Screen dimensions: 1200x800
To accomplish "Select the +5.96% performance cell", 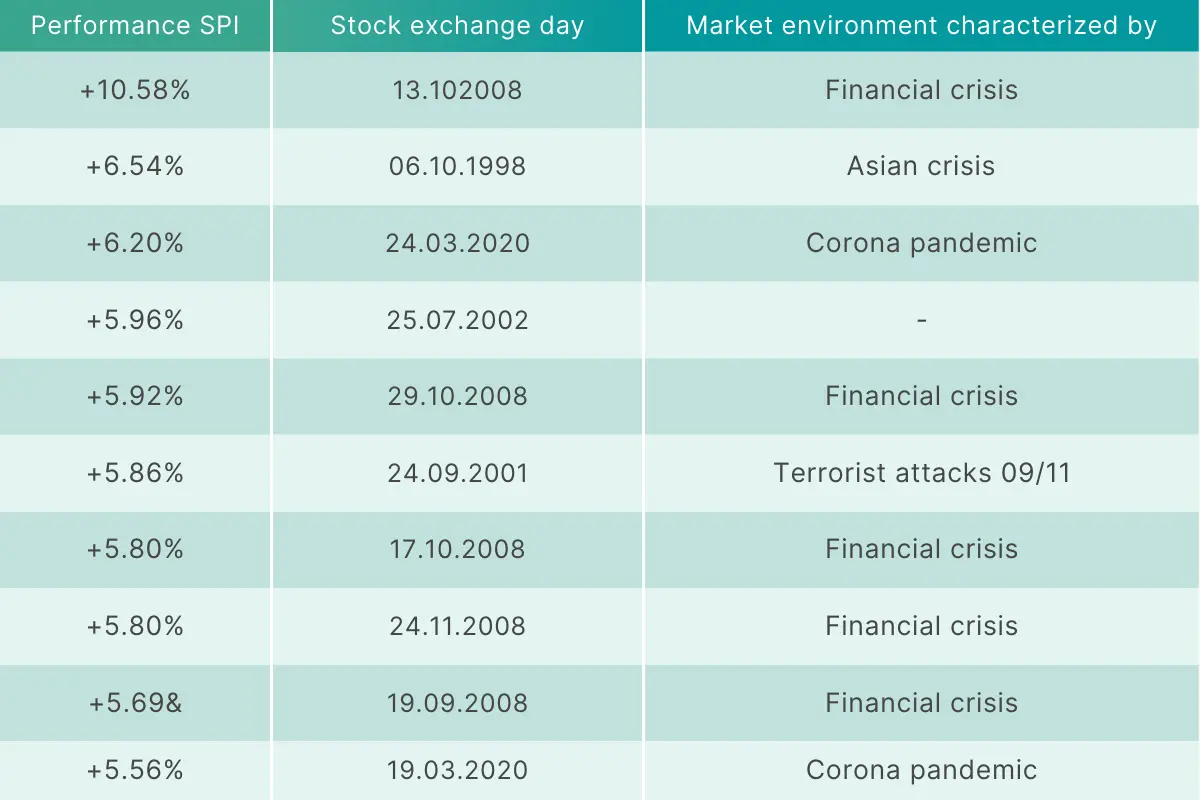I will (x=135, y=320).
